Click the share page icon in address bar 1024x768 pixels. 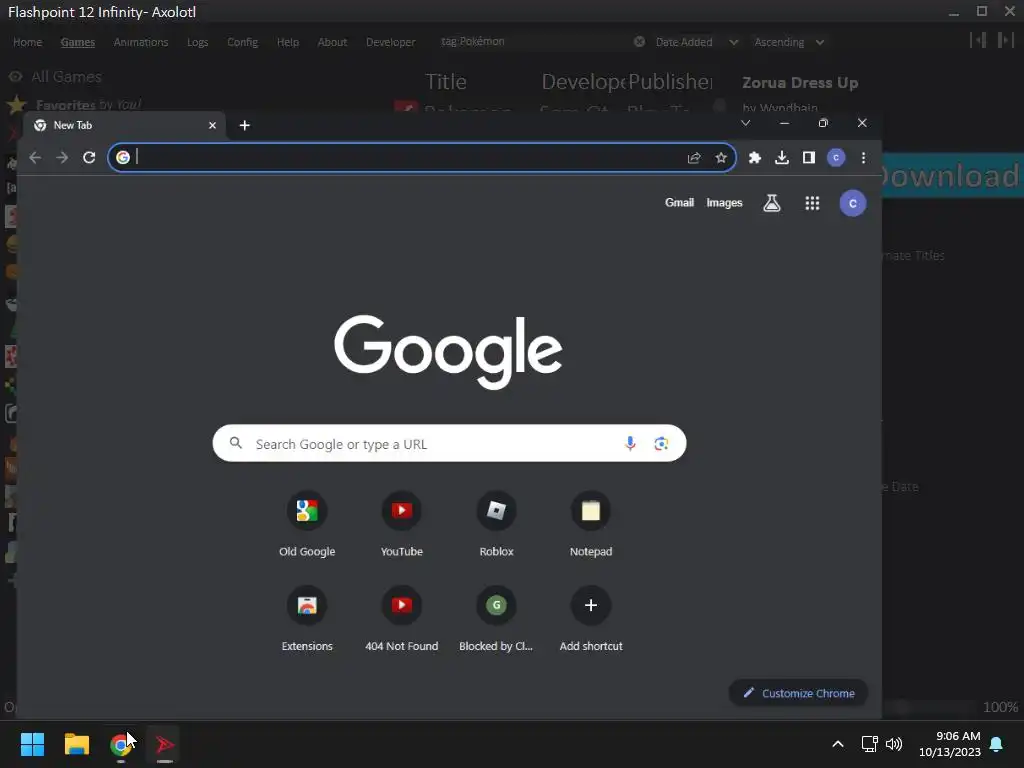click(x=694, y=157)
